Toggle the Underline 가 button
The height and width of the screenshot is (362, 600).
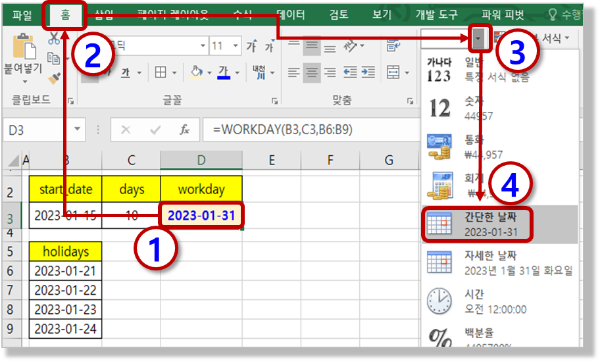(x=126, y=72)
